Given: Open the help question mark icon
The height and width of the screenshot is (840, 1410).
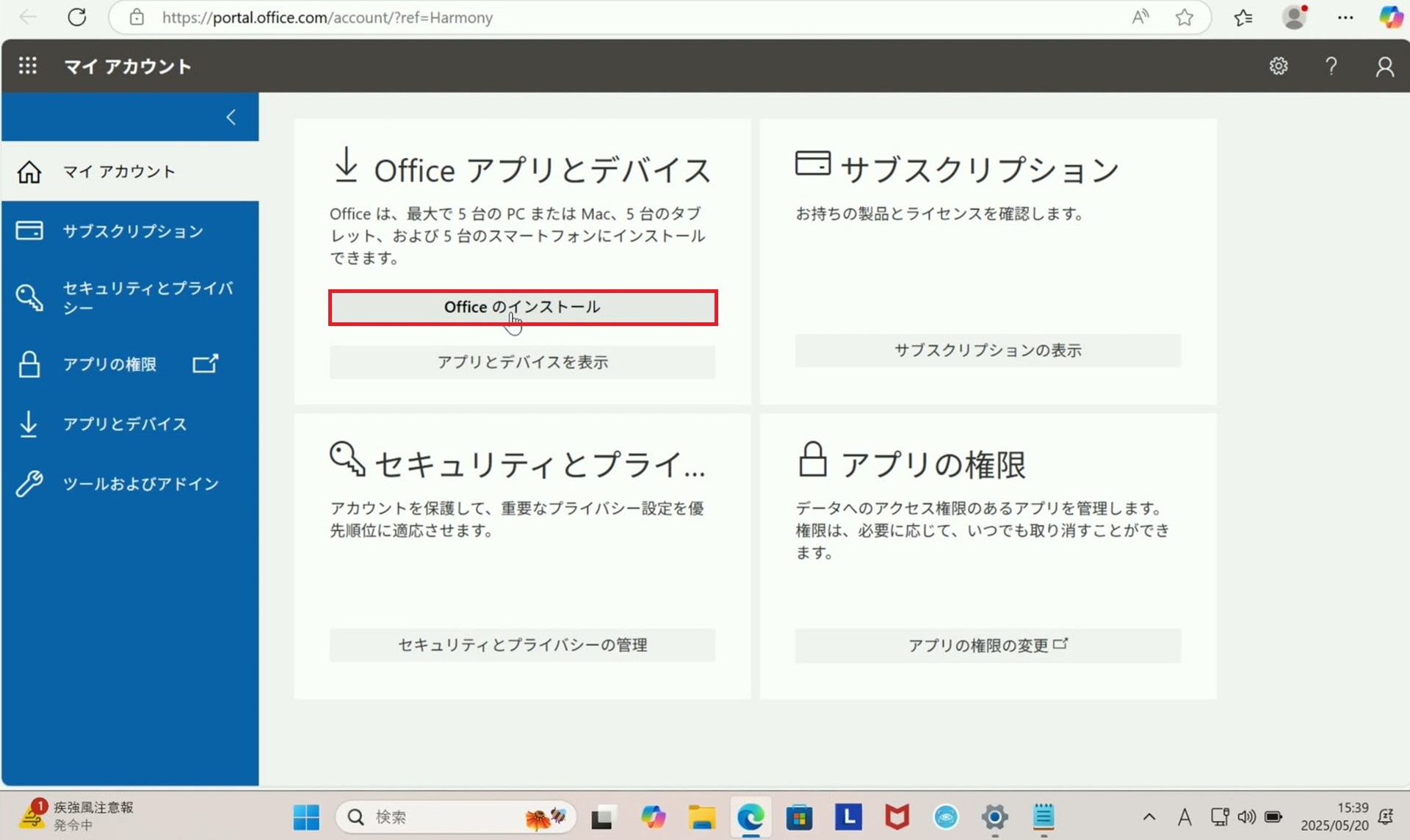Looking at the screenshot, I should [1331, 66].
